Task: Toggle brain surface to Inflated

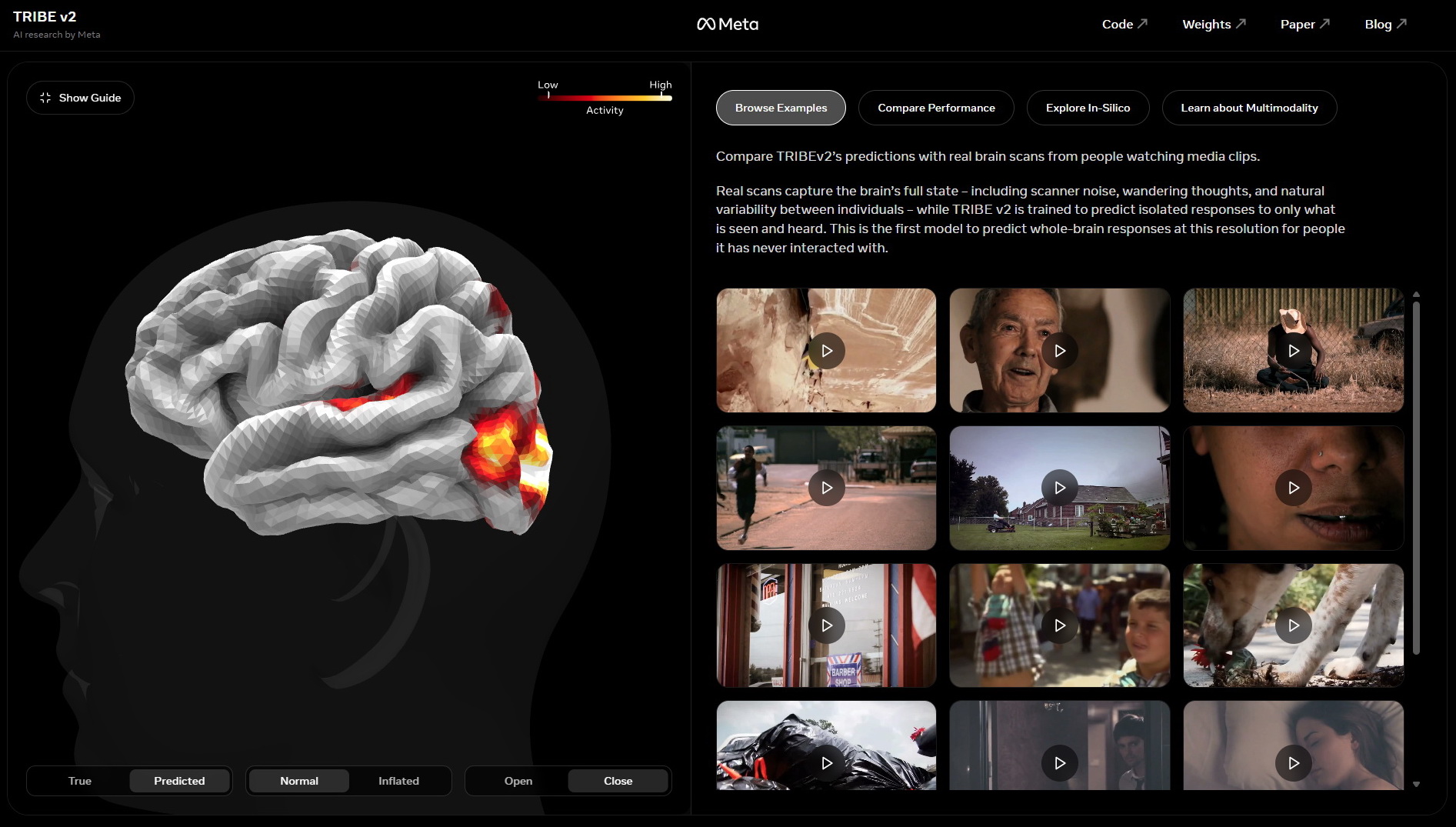Action: click(x=398, y=781)
